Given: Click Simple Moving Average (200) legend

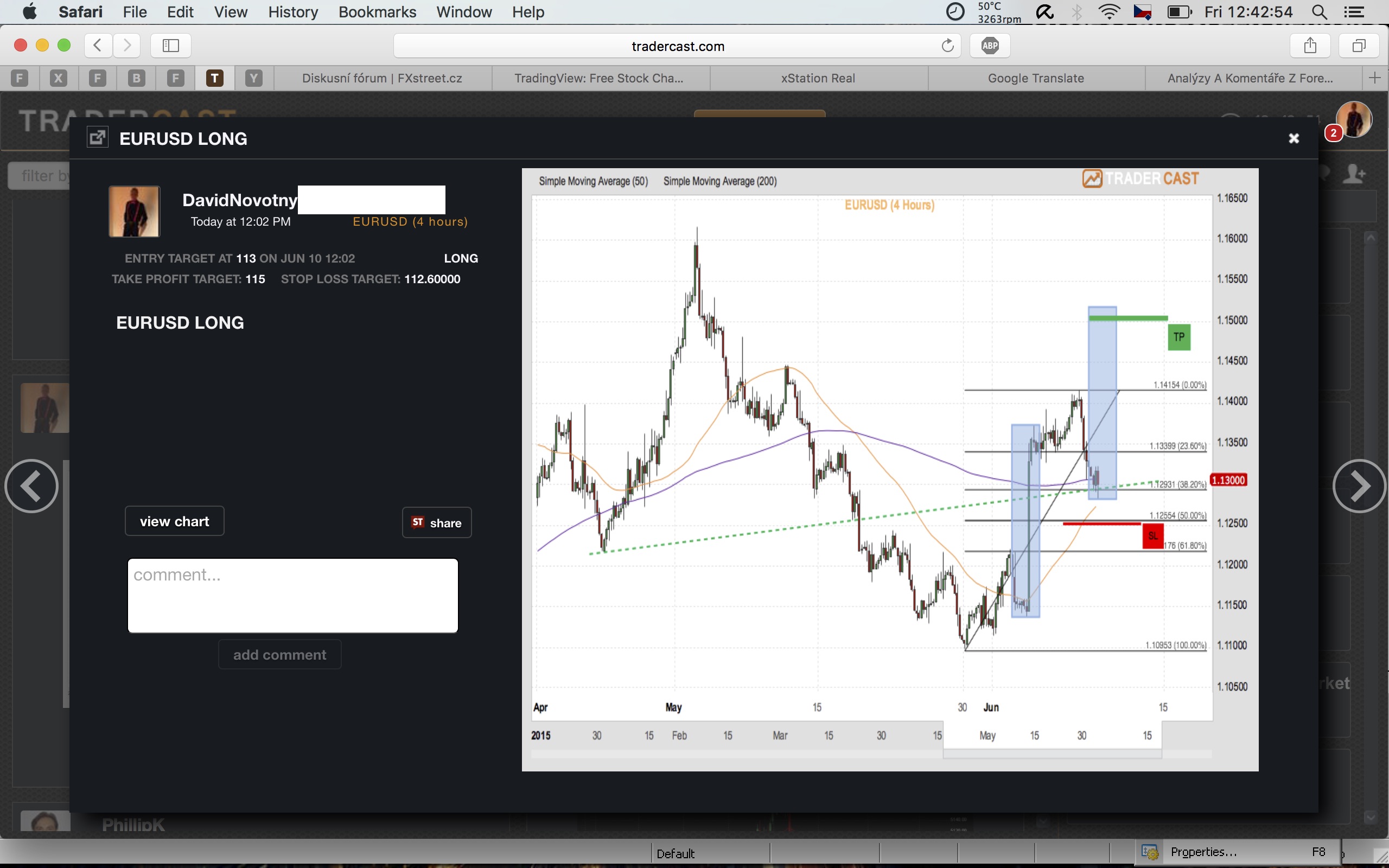Looking at the screenshot, I should [x=720, y=181].
